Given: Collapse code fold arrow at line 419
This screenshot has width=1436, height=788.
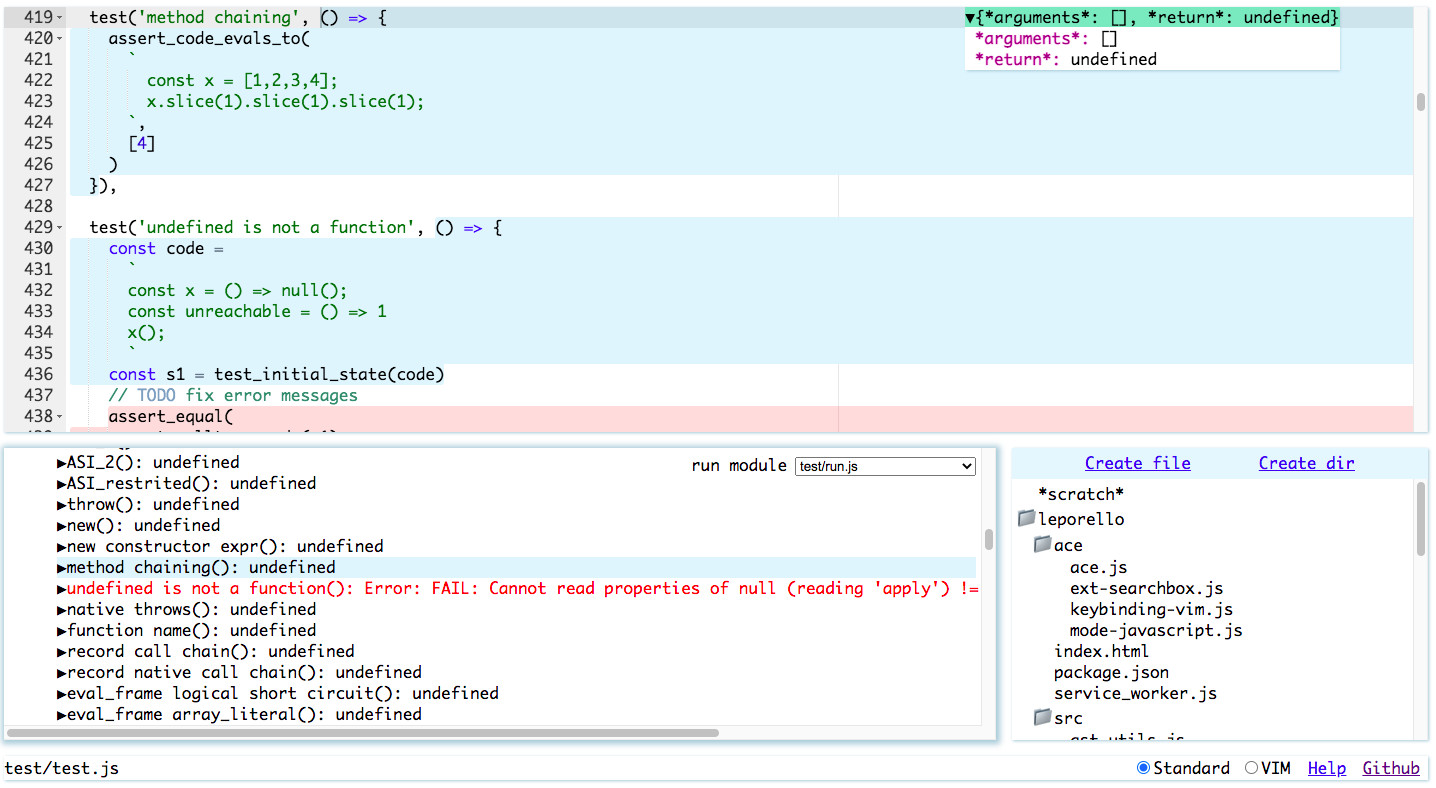Looking at the screenshot, I should click(60, 18).
